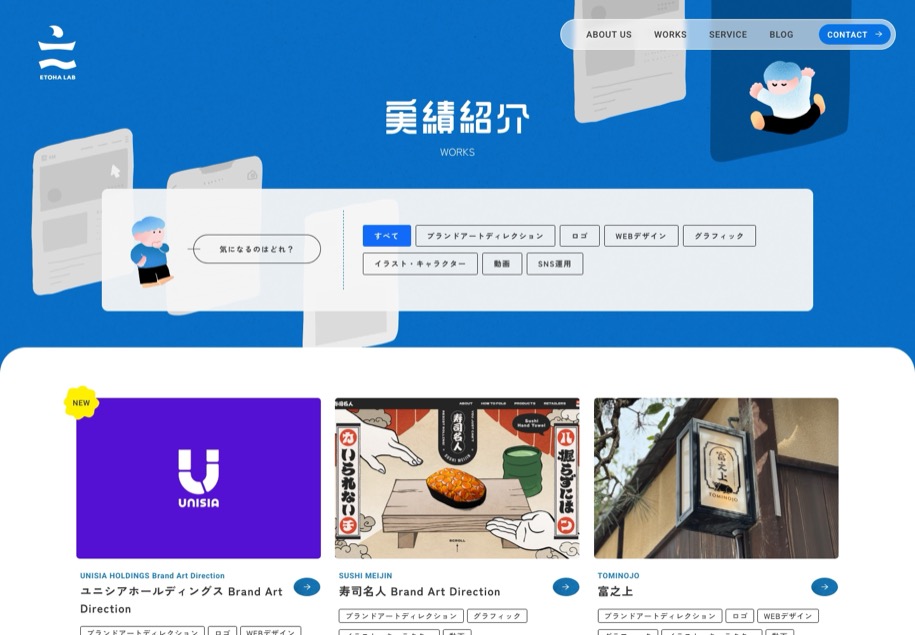Open the Tominojo lantern photo thumbnail

(716, 478)
